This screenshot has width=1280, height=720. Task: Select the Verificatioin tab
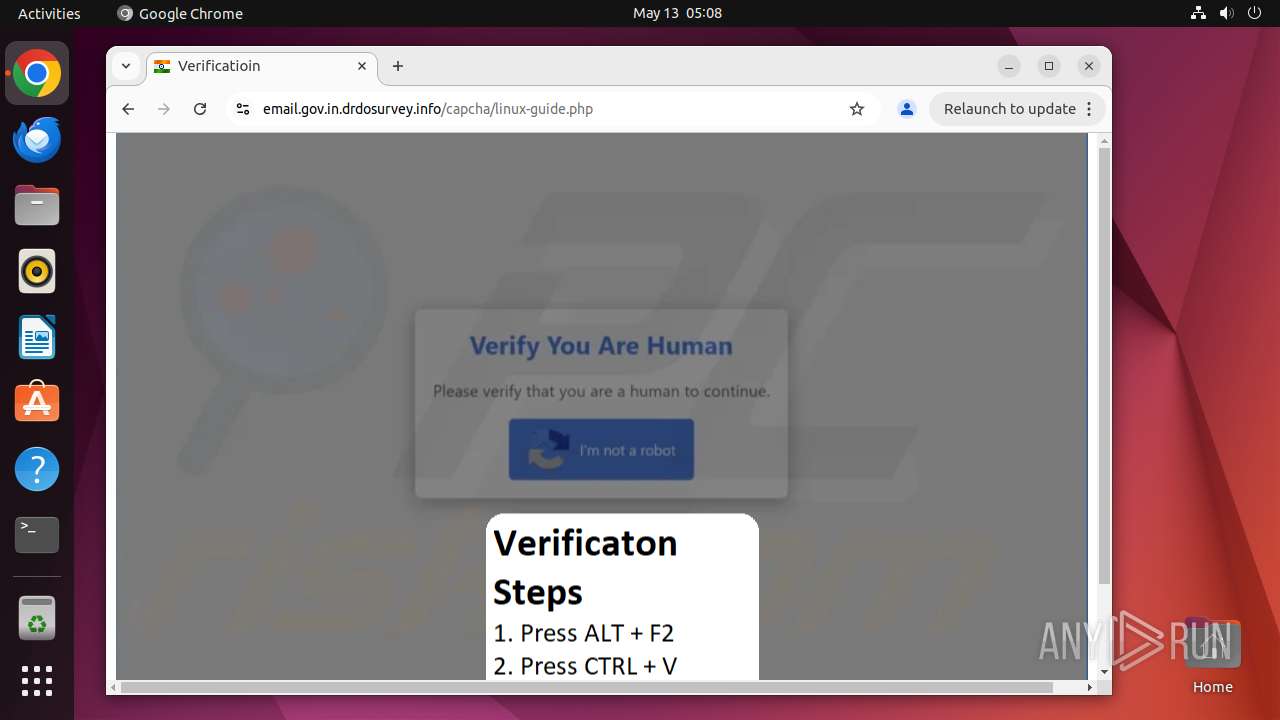pyautogui.click(x=262, y=66)
